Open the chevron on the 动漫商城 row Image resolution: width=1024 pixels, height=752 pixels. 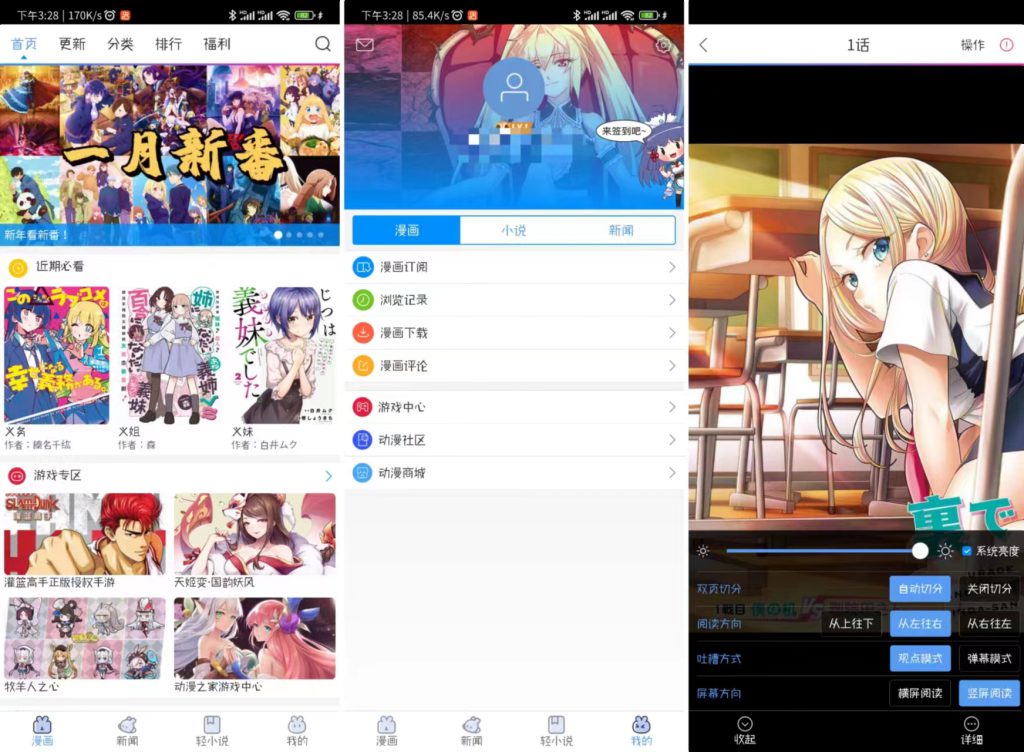672,473
